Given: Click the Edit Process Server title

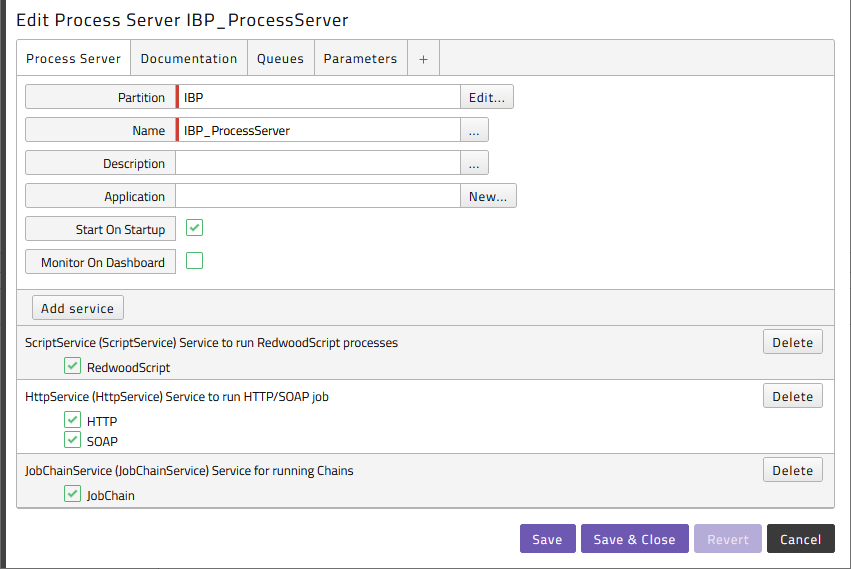Looking at the screenshot, I should point(182,20).
